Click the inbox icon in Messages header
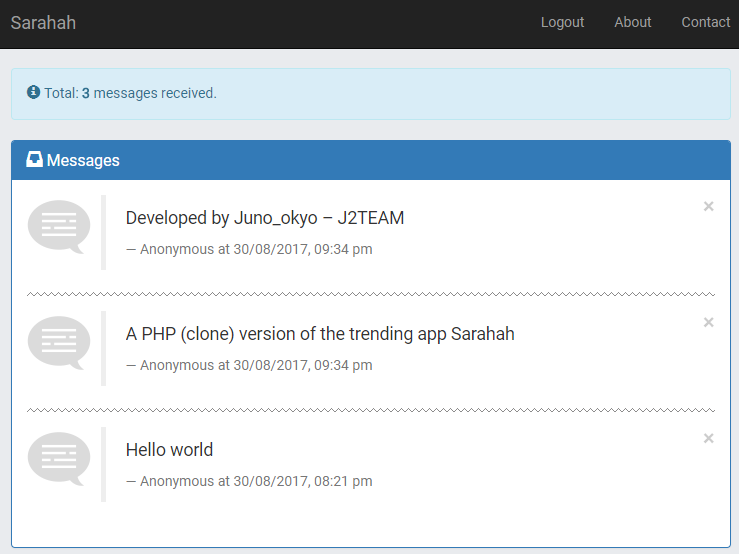Screen dimensions: 739x554 (x=34, y=159)
